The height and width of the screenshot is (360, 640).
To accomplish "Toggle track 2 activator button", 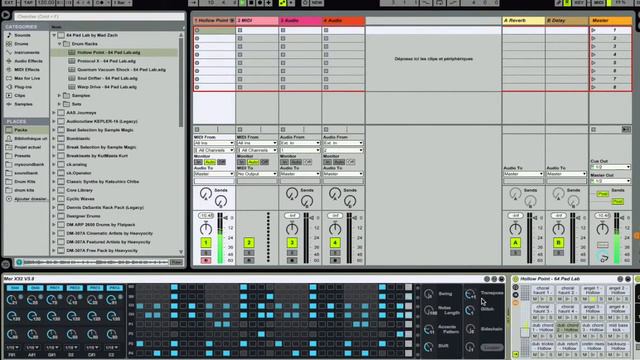I will (249, 243).
